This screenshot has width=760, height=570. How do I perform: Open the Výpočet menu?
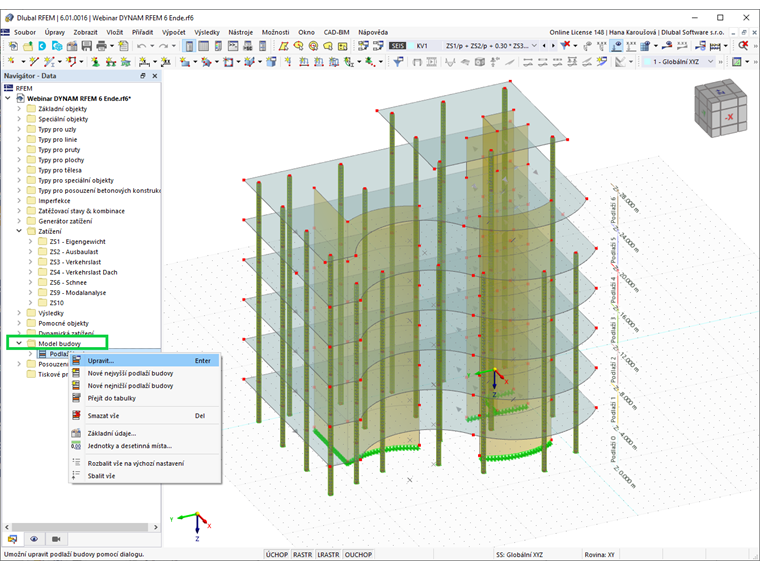pos(174,32)
